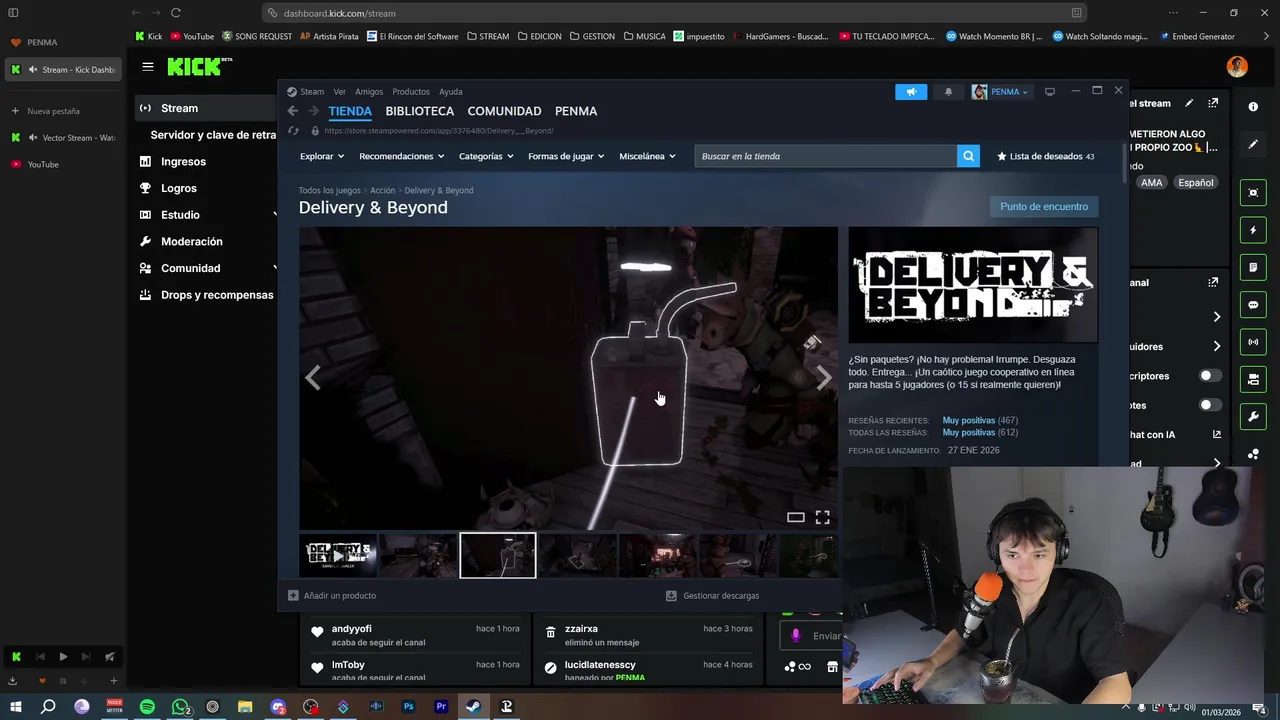The image size is (1280, 720).
Task: Click Gestionar descargas in Steam
Action: [713, 596]
